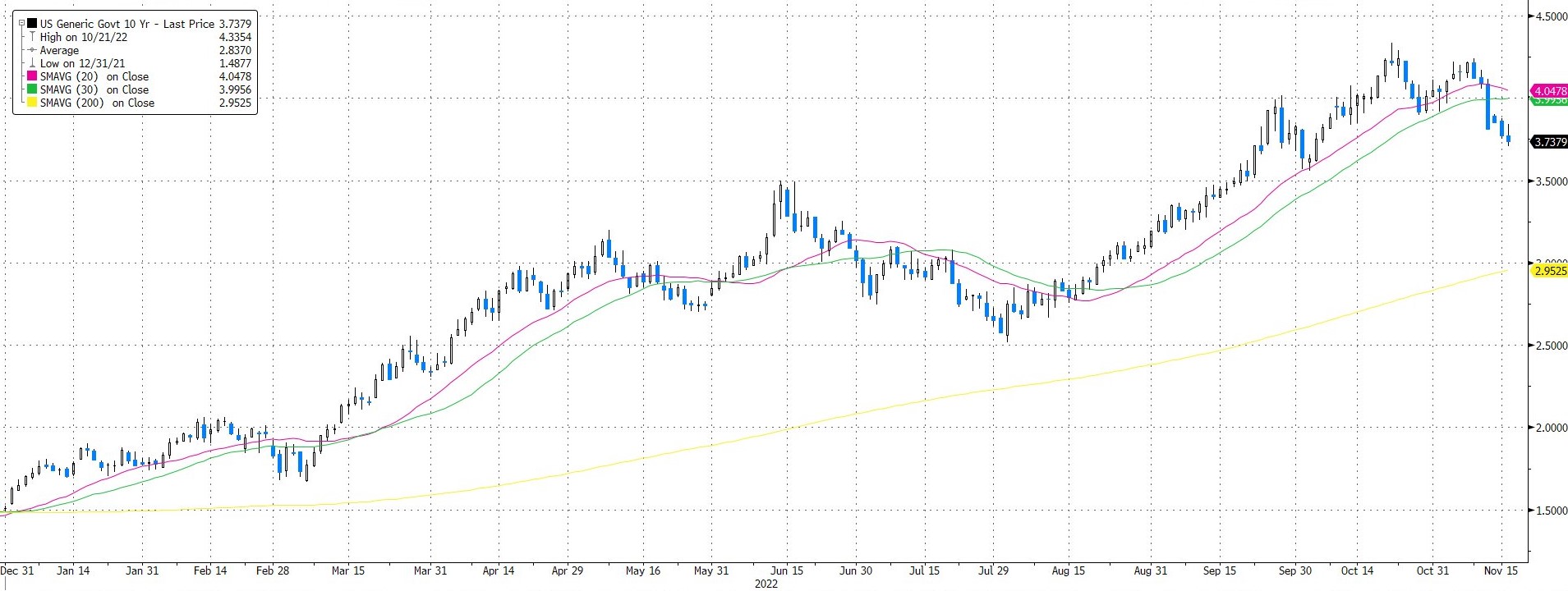Click the 'Jun 15' date axis label
The height and width of the screenshot is (591, 1568).
click(x=787, y=570)
